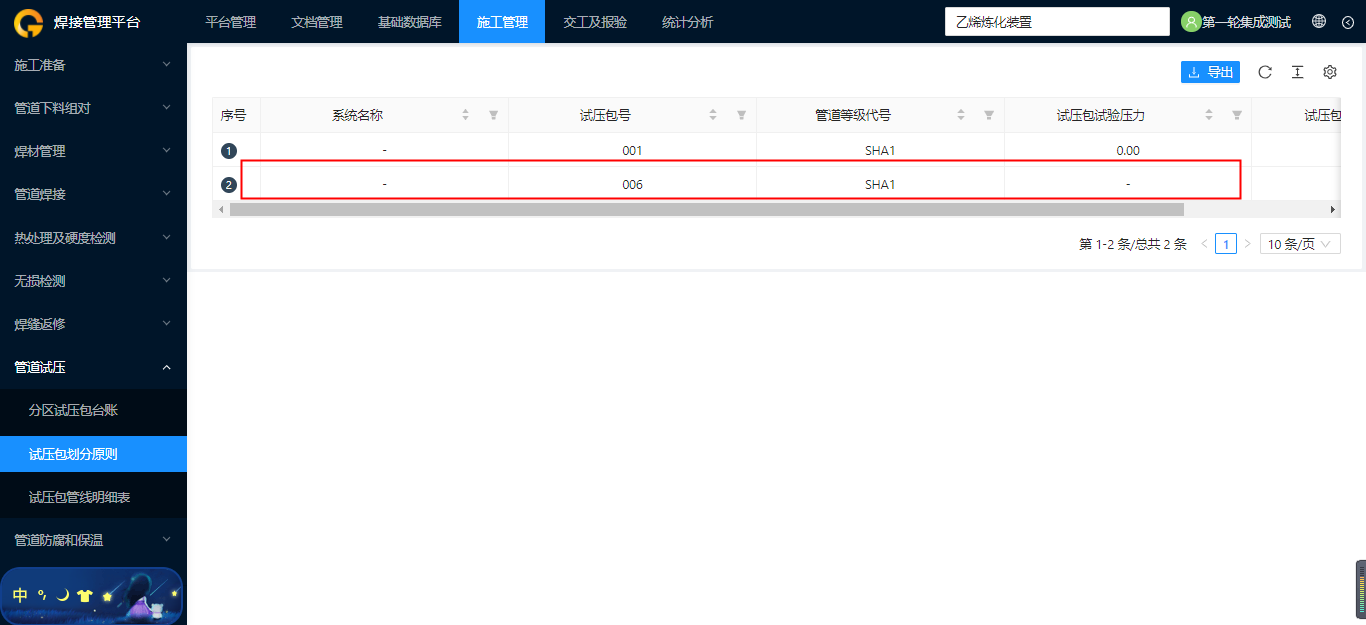Expand the 管道焊接 sidebar menu
Image resolution: width=1366 pixels, height=625 pixels.
tap(93, 194)
